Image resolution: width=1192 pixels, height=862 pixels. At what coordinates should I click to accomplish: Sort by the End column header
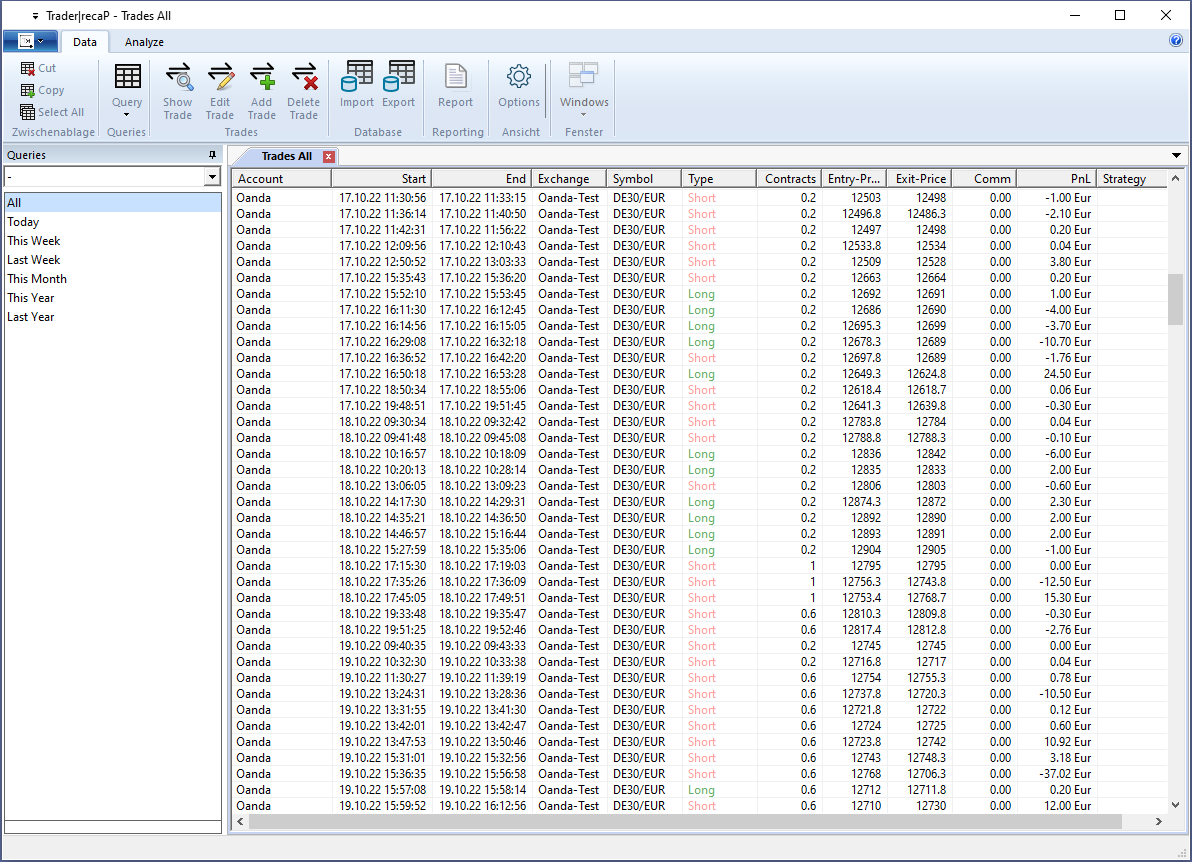[482, 179]
